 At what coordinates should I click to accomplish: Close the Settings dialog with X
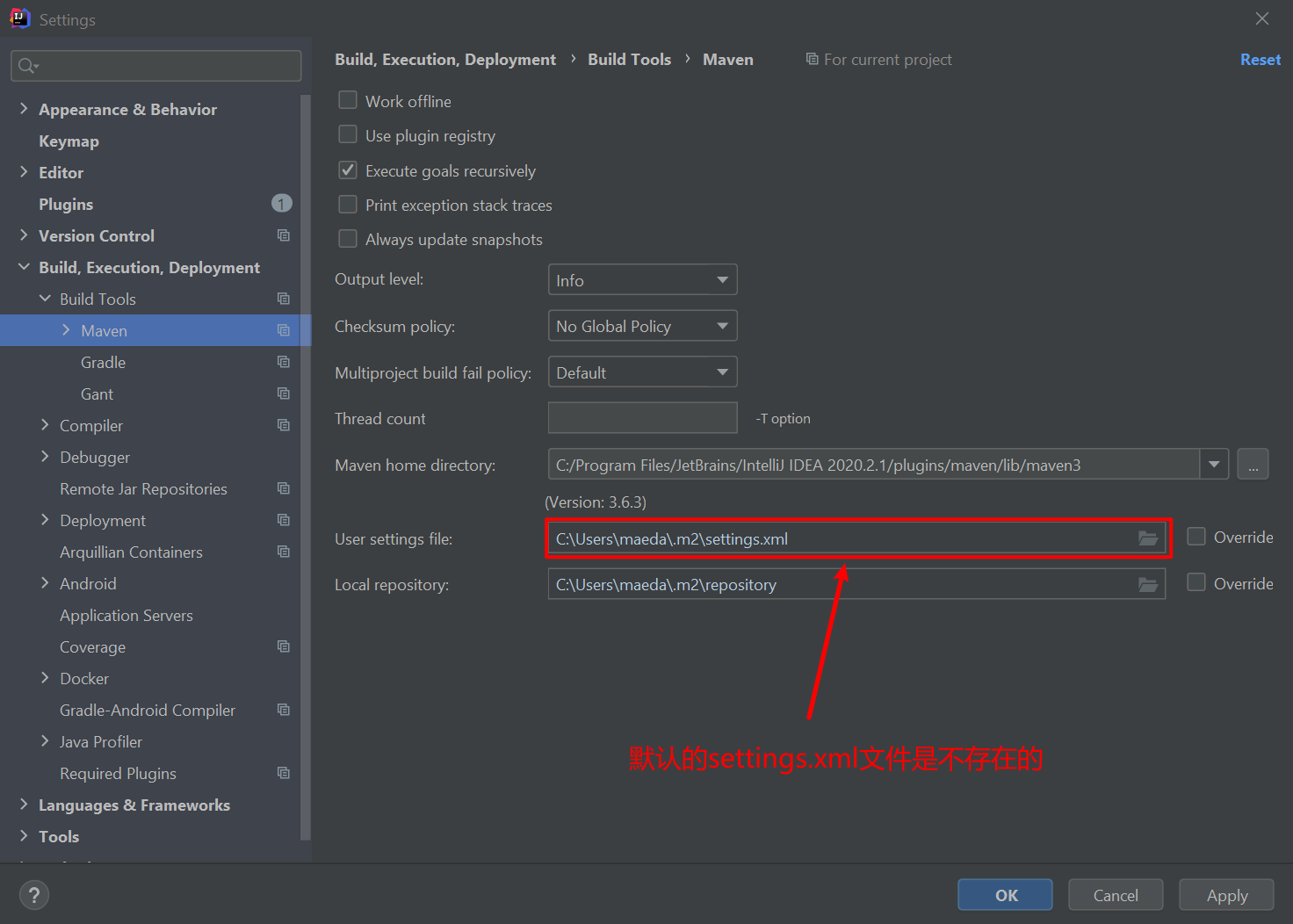coord(1262,18)
